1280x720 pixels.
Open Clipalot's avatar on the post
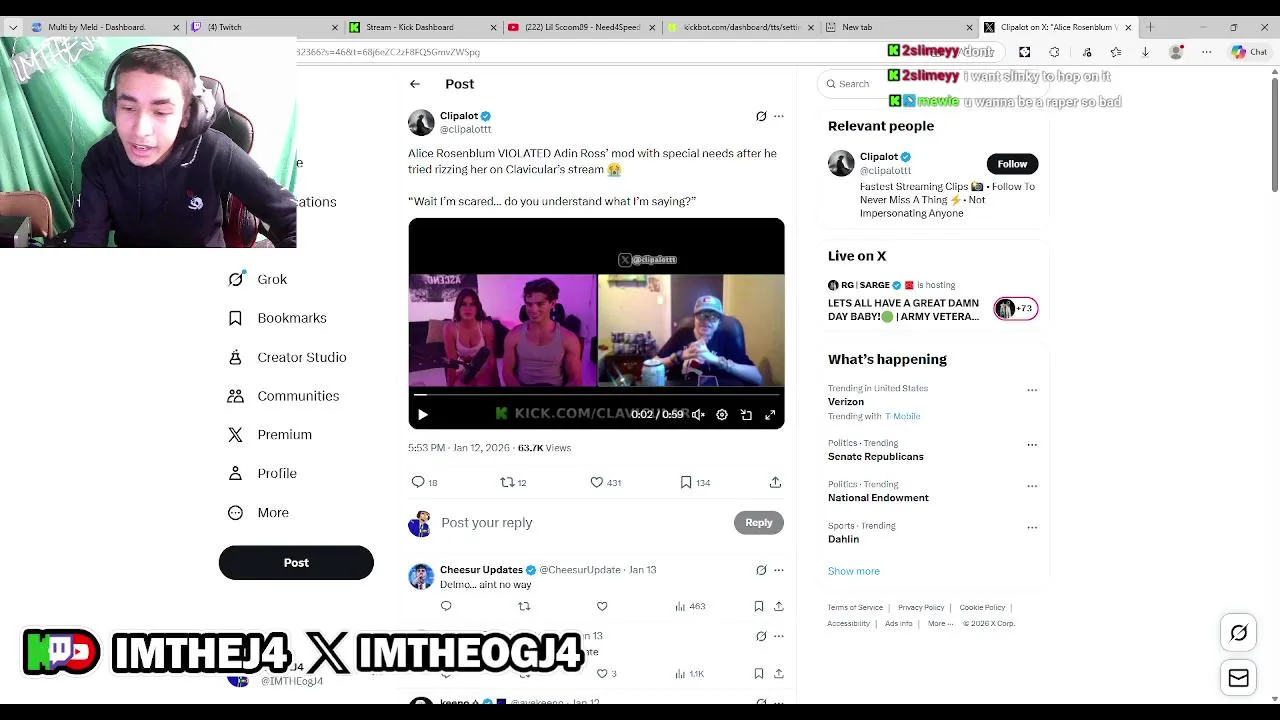(421, 122)
